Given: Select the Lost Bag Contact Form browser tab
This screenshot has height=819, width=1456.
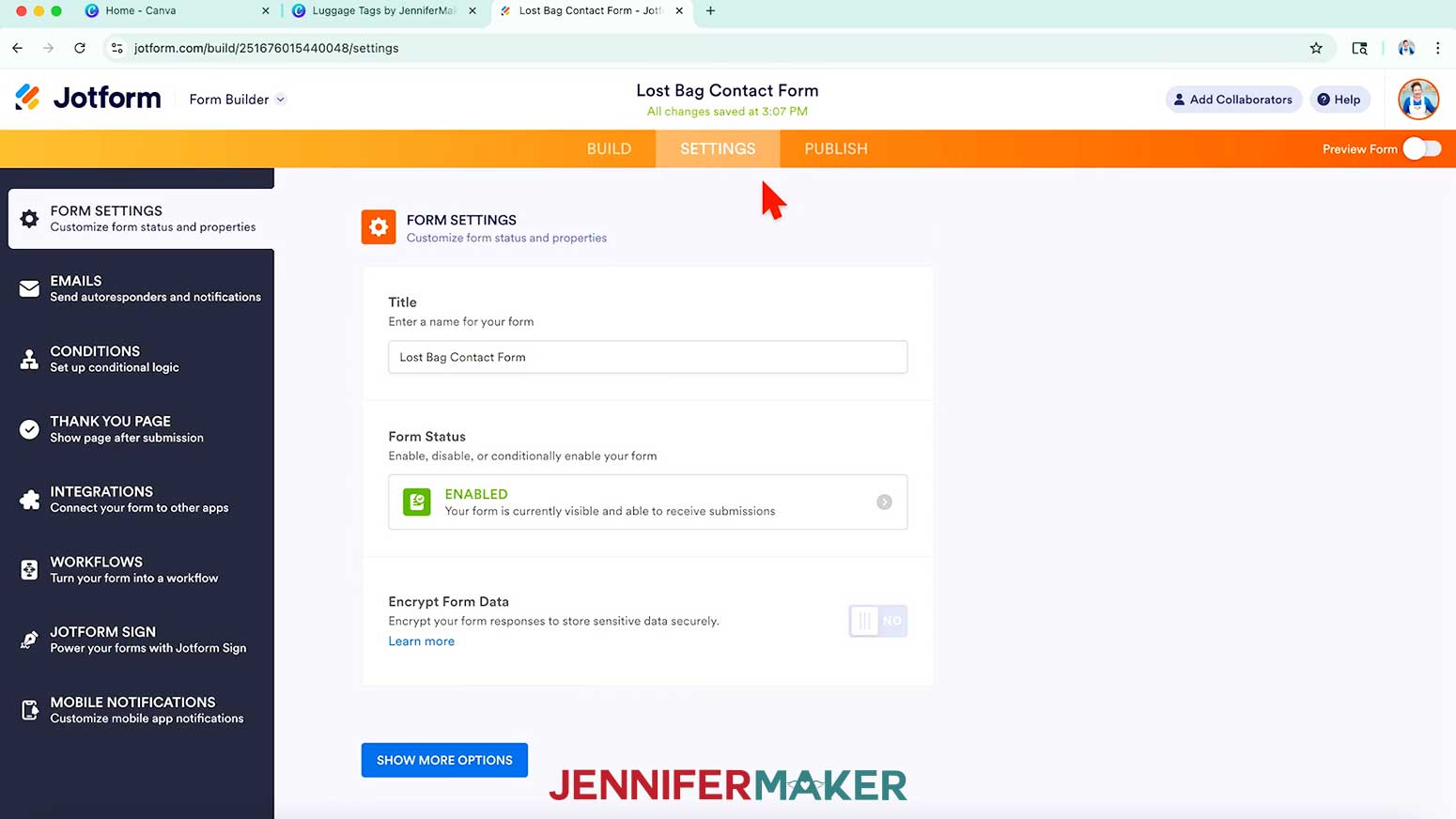Looking at the screenshot, I should click(593, 10).
